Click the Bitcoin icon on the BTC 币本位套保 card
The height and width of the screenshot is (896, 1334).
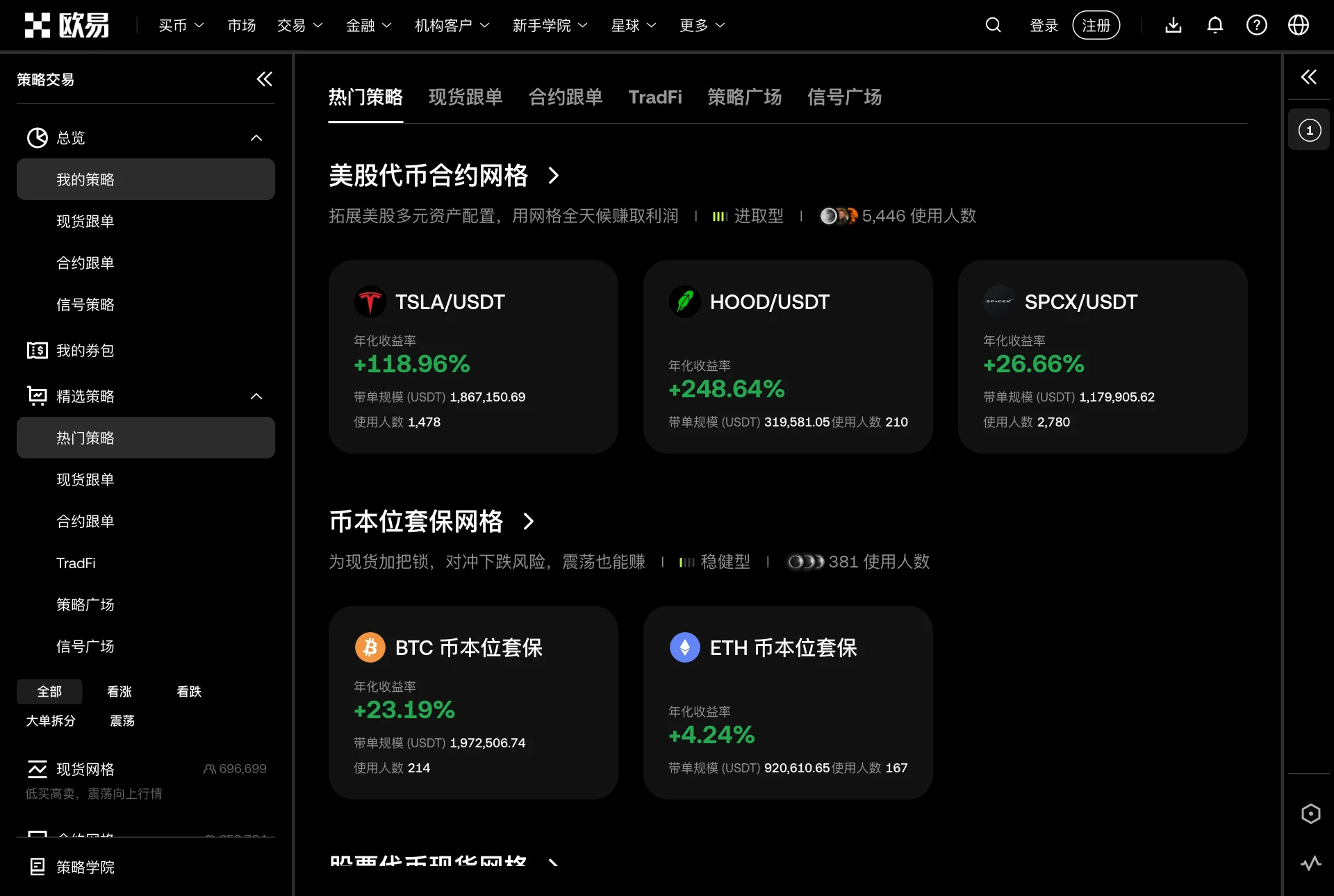(370, 648)
